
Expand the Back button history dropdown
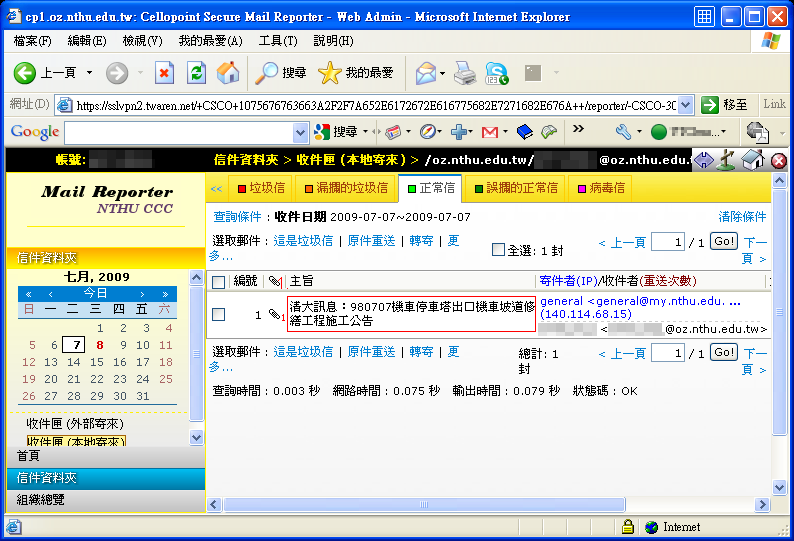[x=89, y=73]
